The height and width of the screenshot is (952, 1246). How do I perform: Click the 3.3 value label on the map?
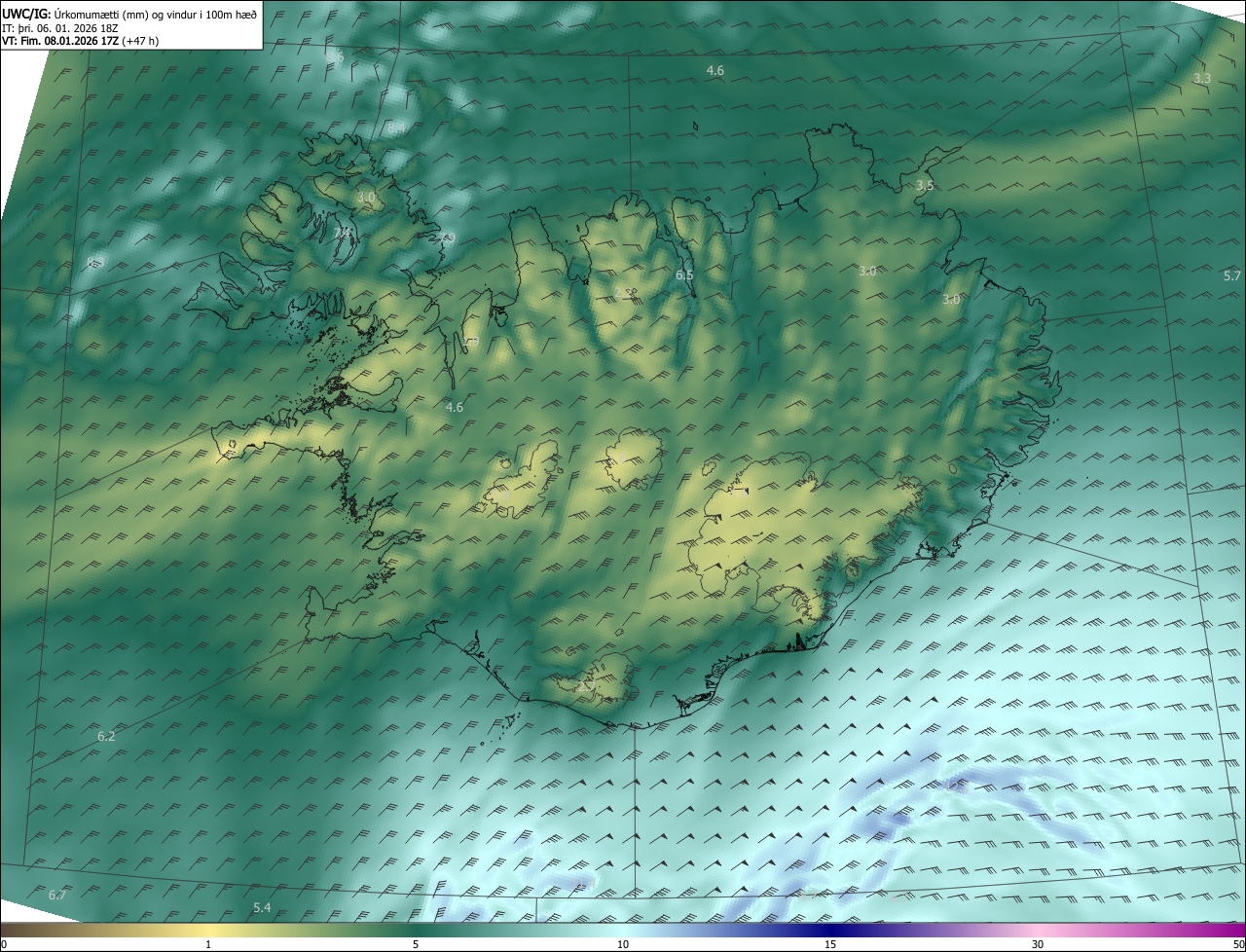coord(1202,78)
